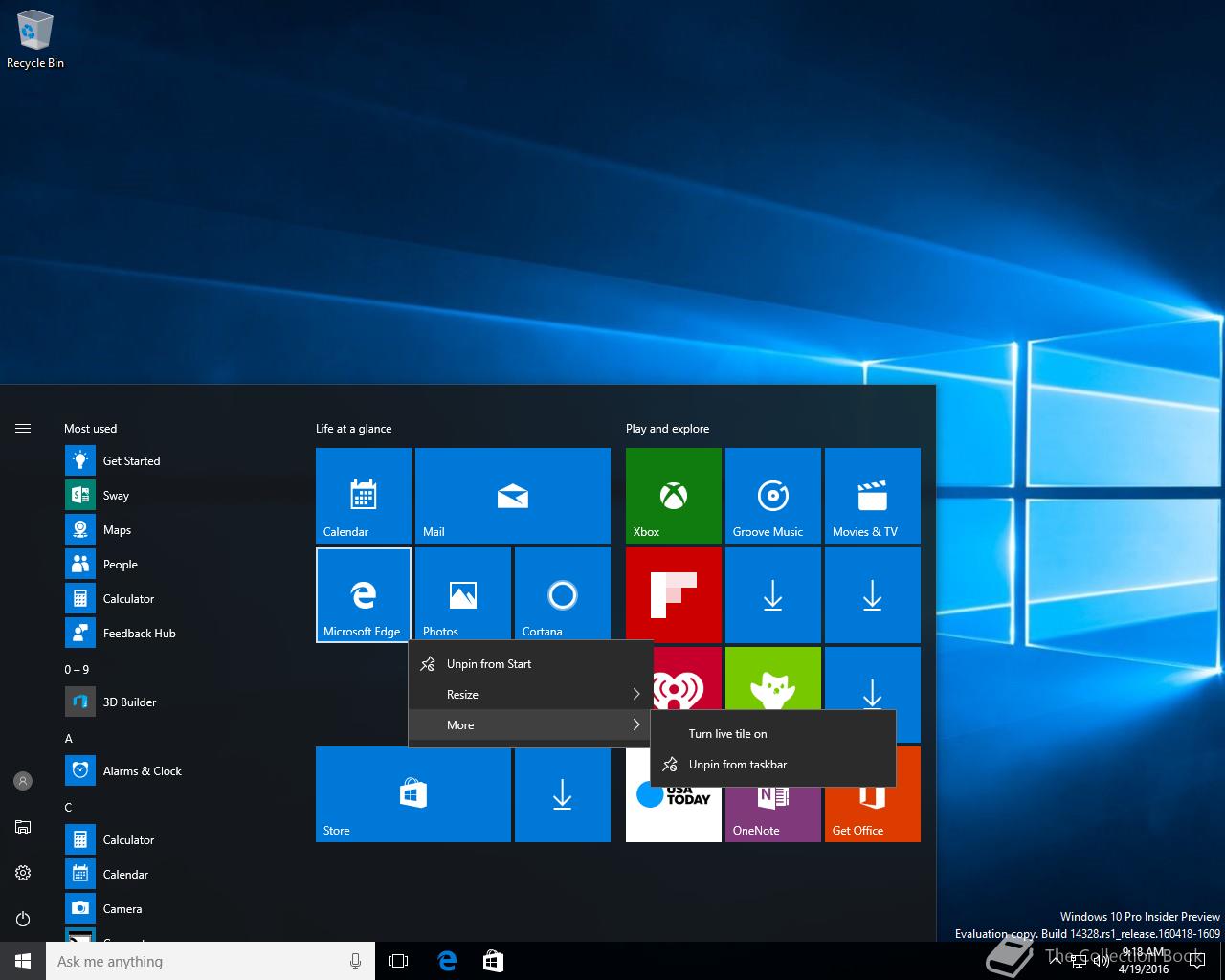Open File Explorer from Start sidebar
Screen dimensions: 1225x980
pos(23,827)
